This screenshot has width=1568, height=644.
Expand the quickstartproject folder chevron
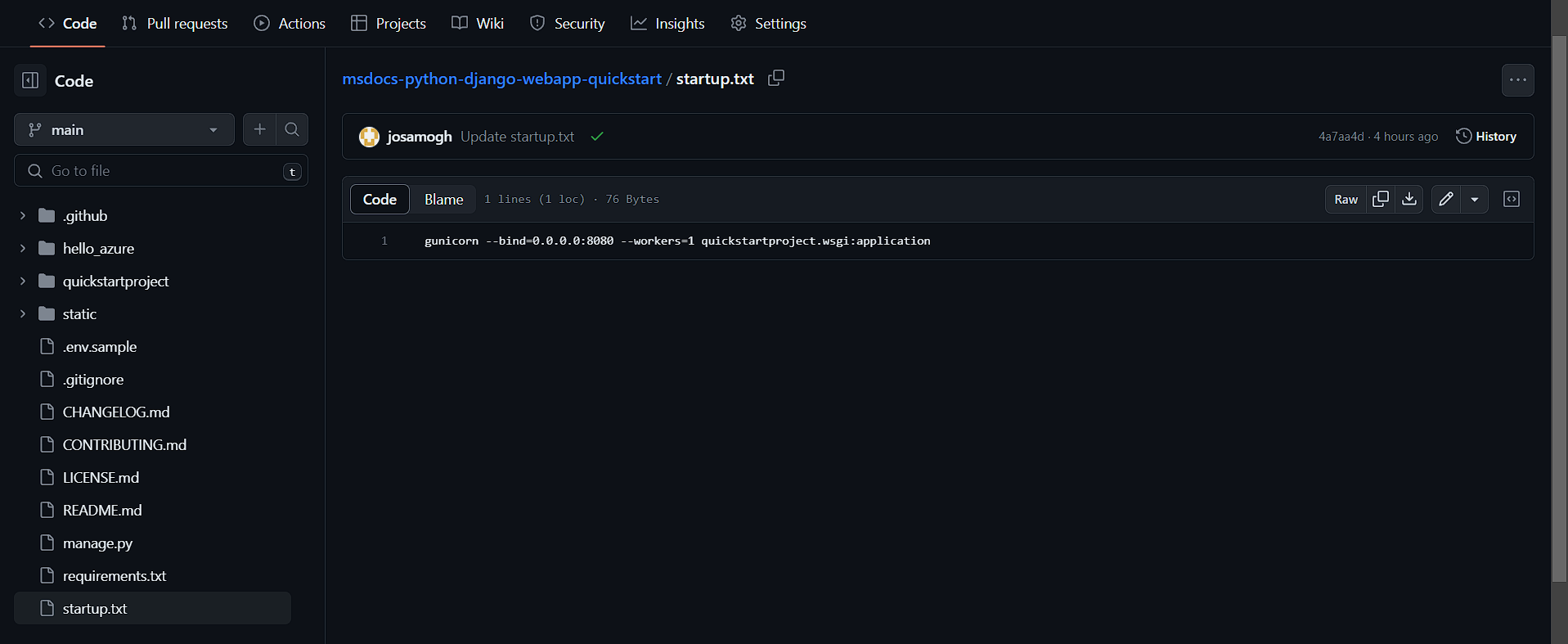tap(23, 281)
